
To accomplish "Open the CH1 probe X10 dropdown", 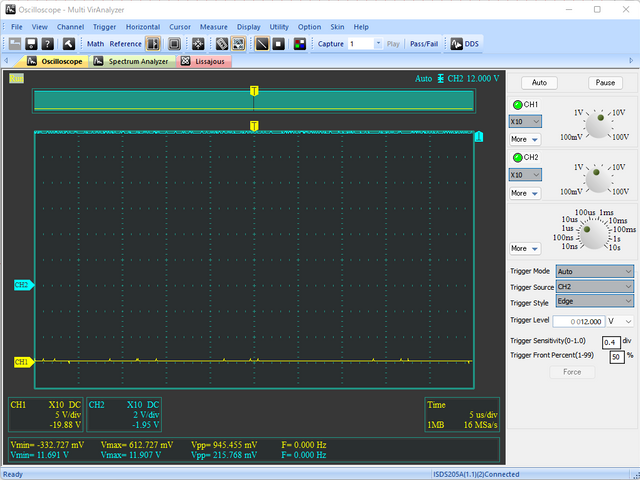I will click(x=525, y=121).
